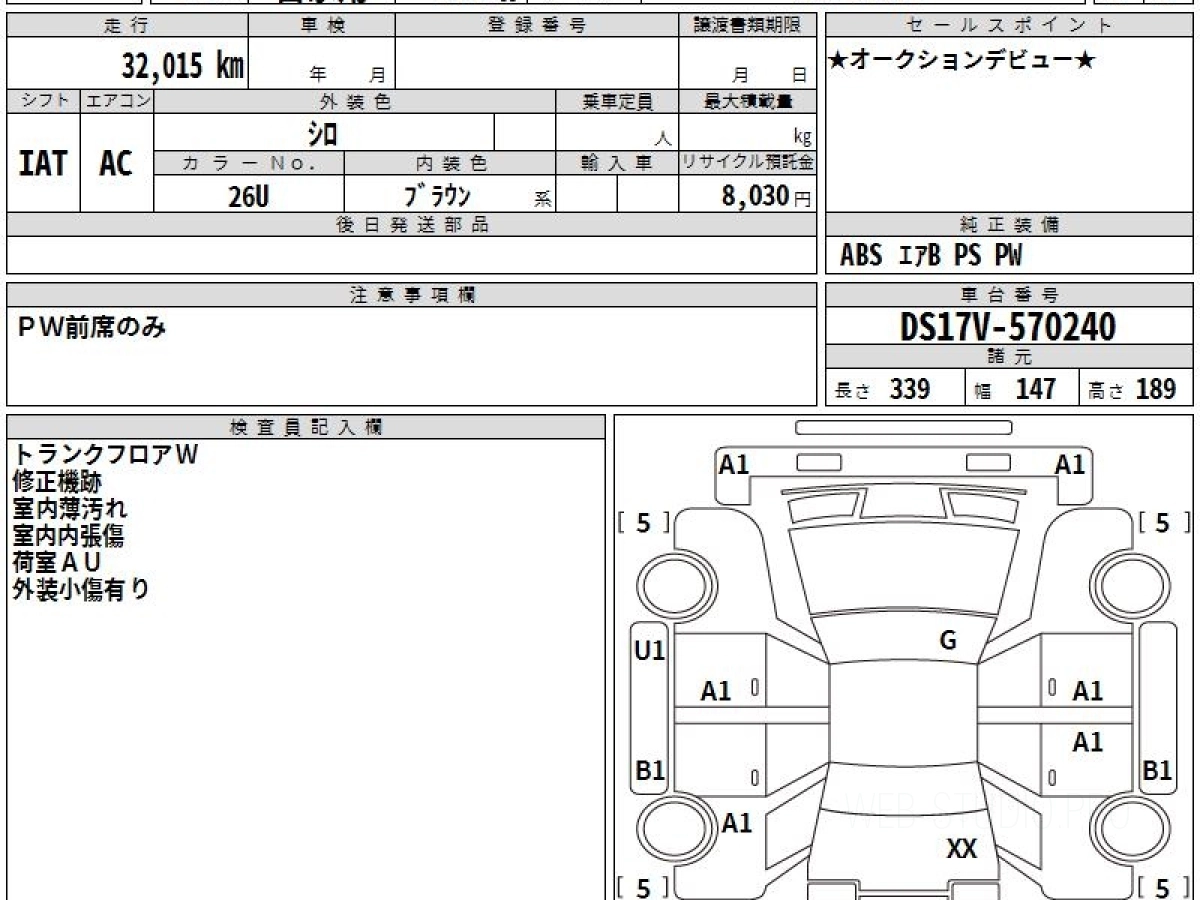
Task: Click the B1 mark on right side
Action: (x=1157, y=771)
